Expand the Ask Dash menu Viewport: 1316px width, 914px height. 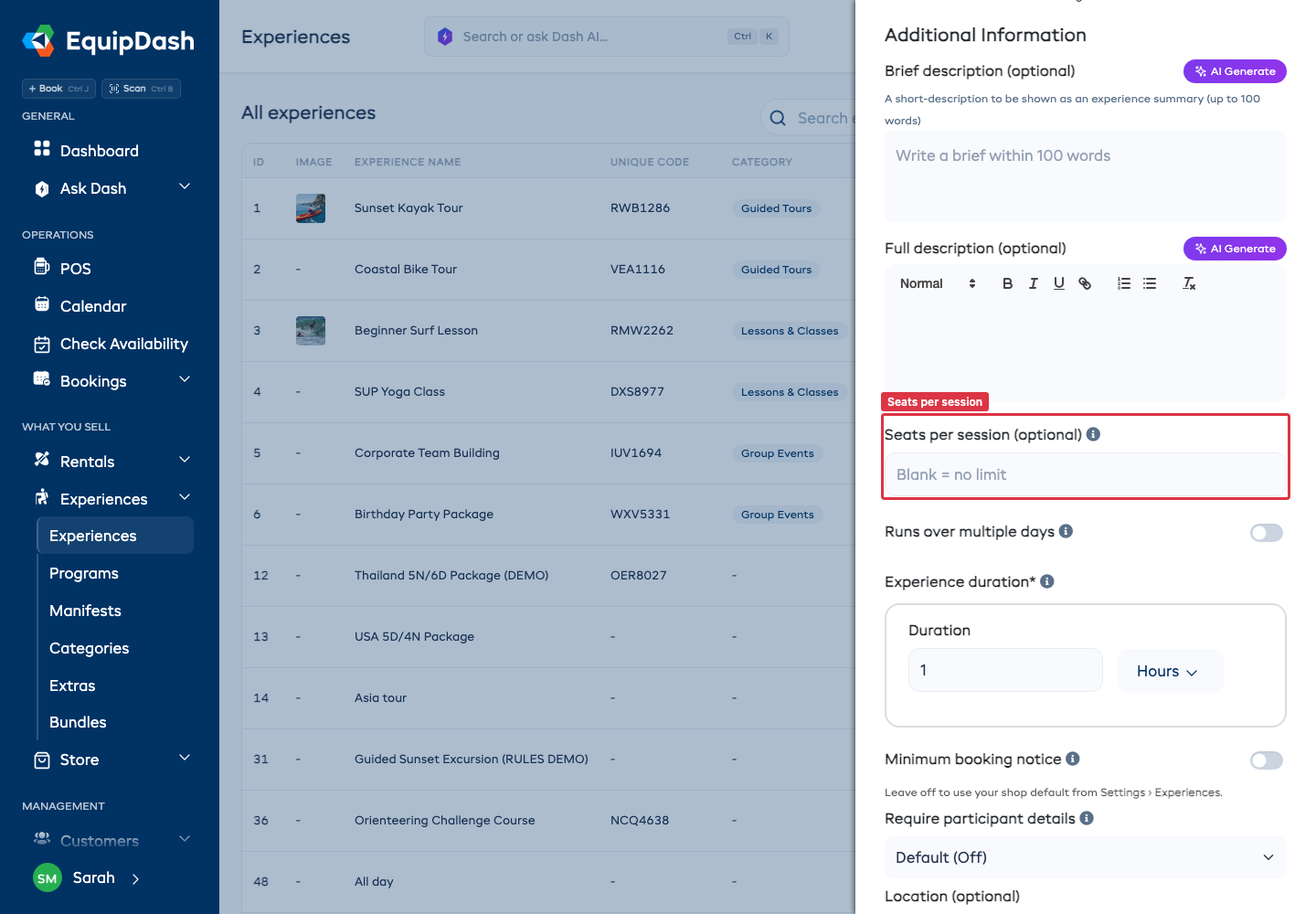point(185,187)
